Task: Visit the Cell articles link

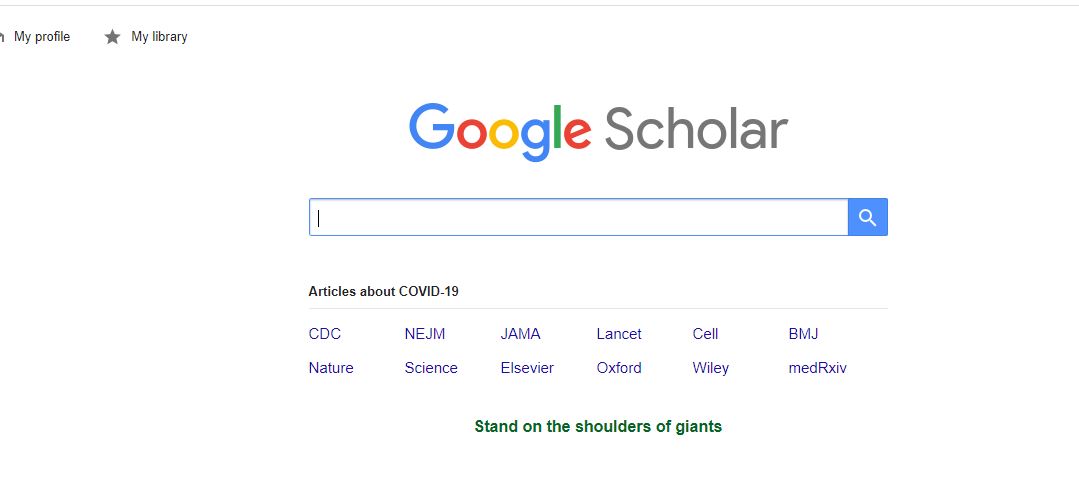Action: (705, 334)
